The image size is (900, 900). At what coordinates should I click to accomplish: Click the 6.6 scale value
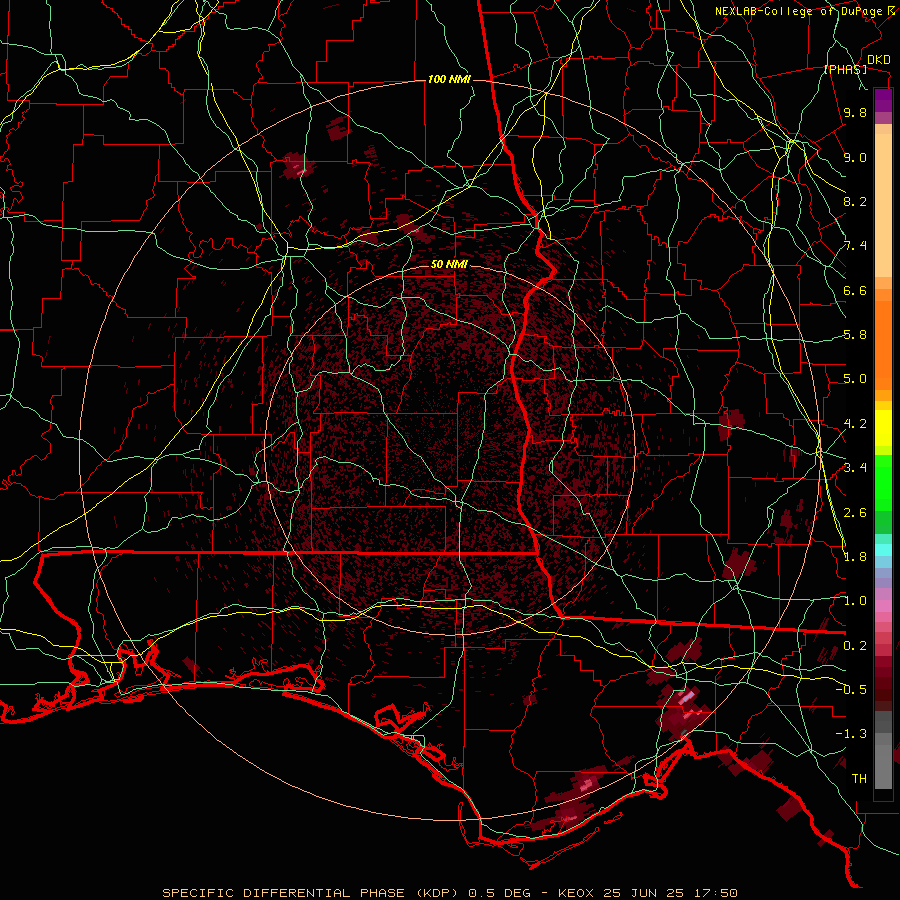point(855,290)
